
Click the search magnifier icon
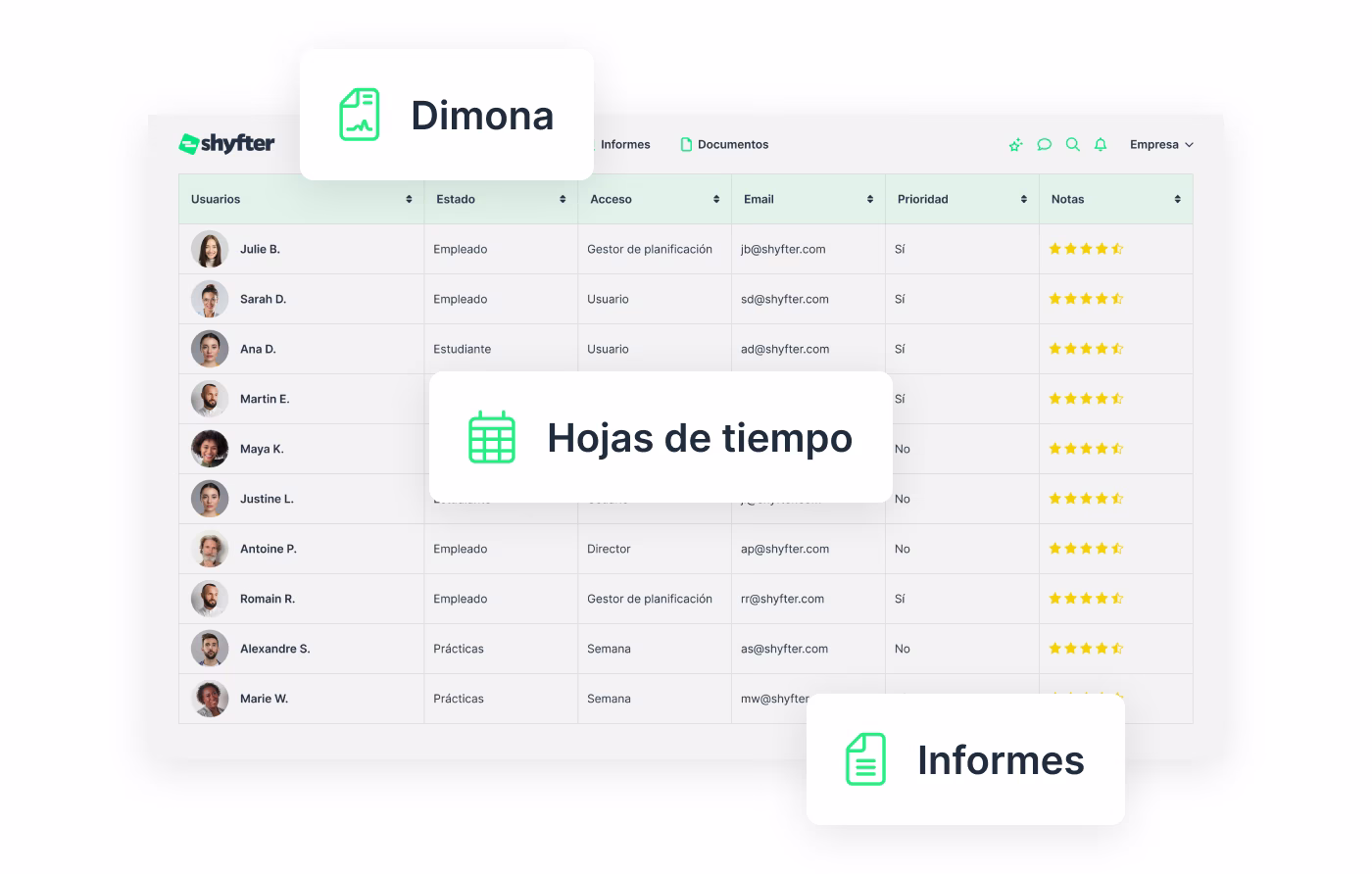coord(1072,144)
